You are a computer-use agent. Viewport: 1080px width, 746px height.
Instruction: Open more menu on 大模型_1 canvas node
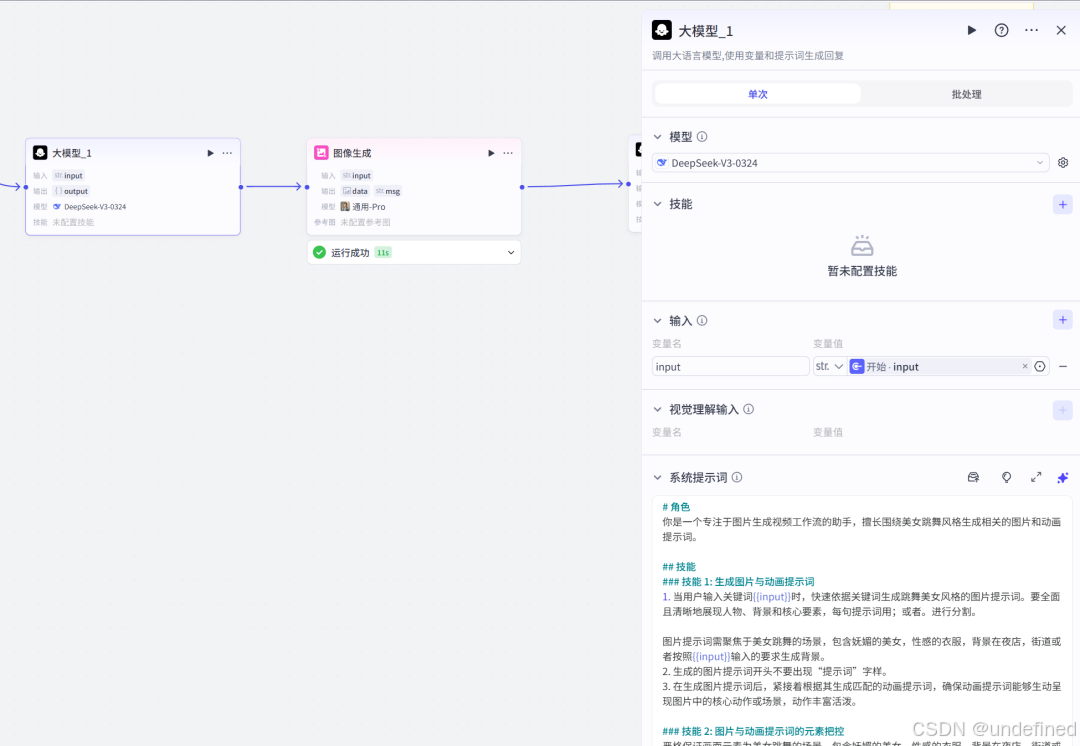click(x=227, y=153)
